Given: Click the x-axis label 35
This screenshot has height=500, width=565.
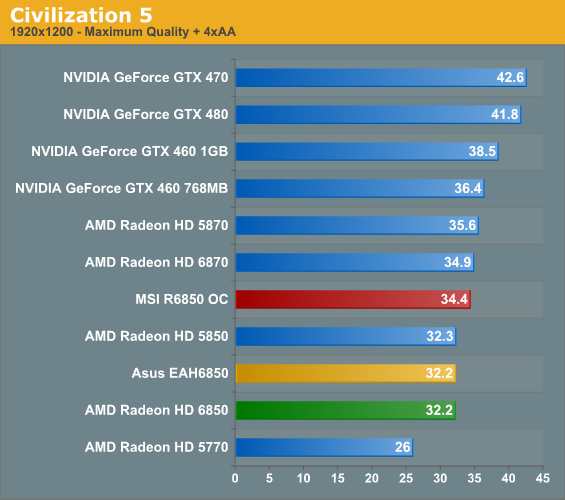Looking at the screenshot, I should click(x=474, y=478).
